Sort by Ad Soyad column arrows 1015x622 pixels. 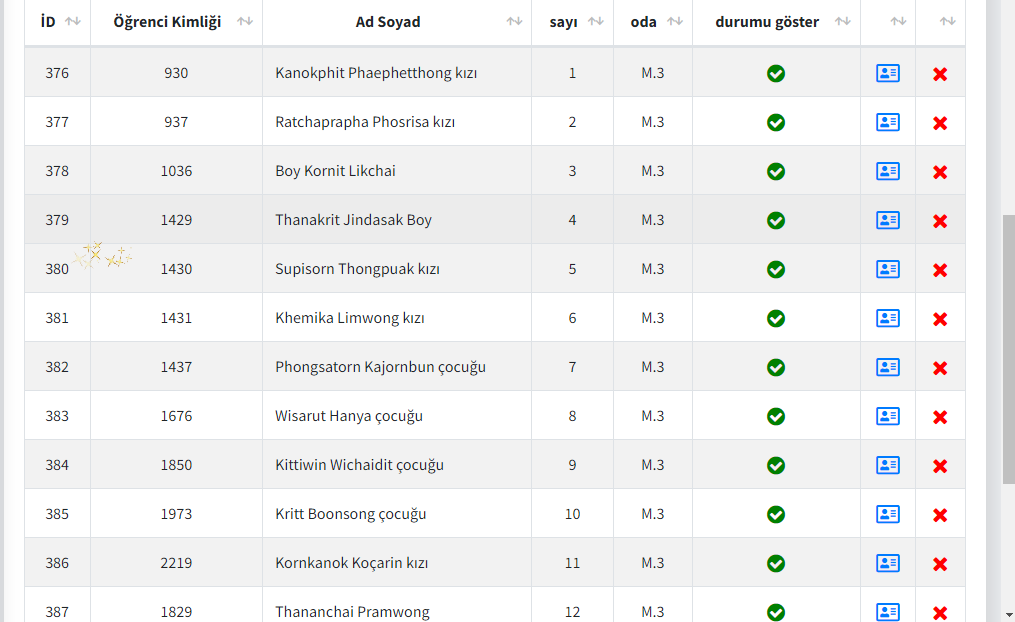click(514, 22)
